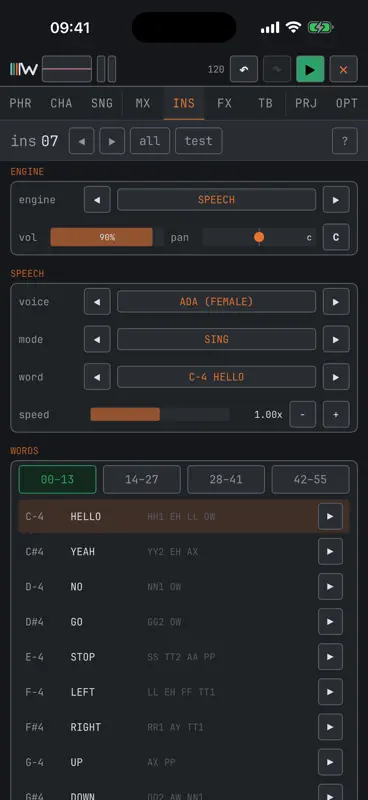This screenshot has width=368, height=800.
Task: Click the 120 tempo value
Action: pyautogui.click(x=216, y=69)
